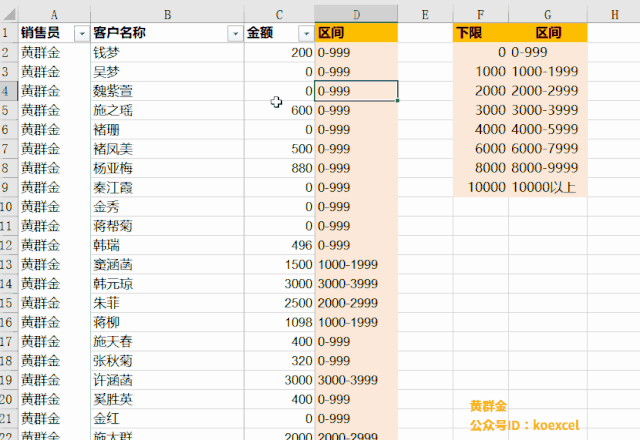Screen dimensions: 640x440
Task: Select customer cell 褚凤美
Action: coord(167,149)
